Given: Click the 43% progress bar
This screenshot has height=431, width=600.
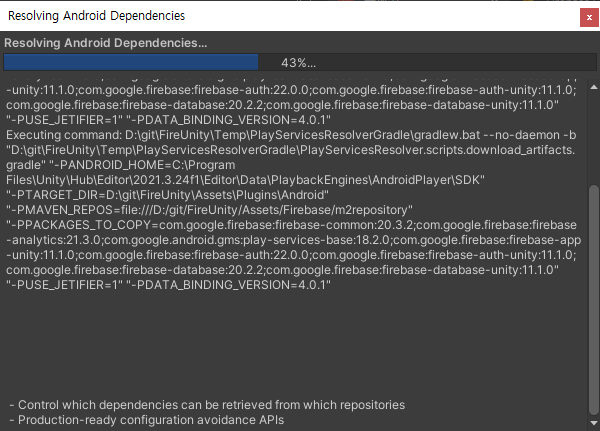Looking at the screenshot, I should point(300,62).
